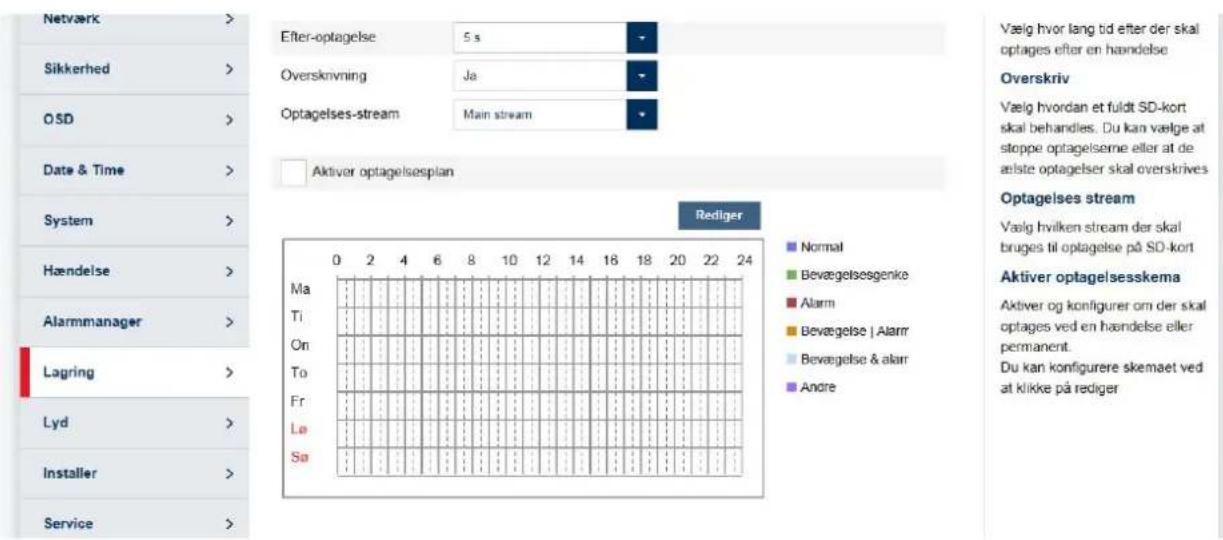Click the Normal legend color square

tap(790, 246)
